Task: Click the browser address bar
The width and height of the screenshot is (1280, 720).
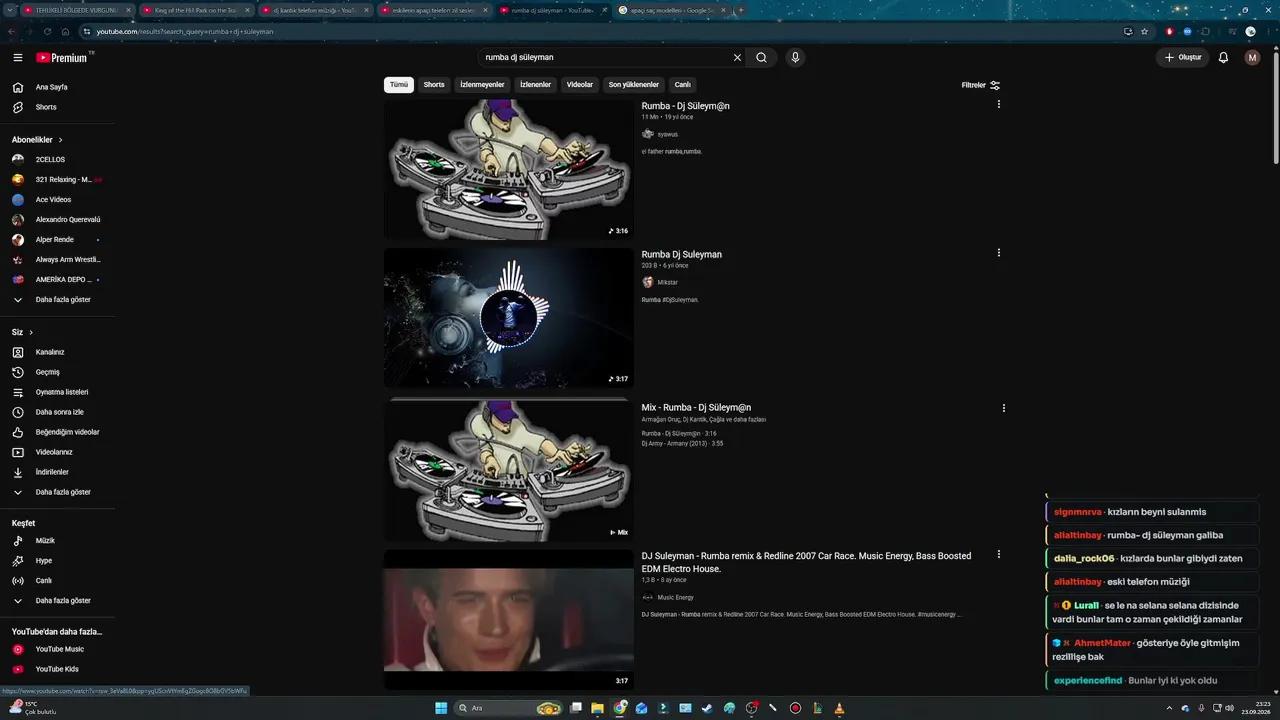Action: tap(600, 31)
